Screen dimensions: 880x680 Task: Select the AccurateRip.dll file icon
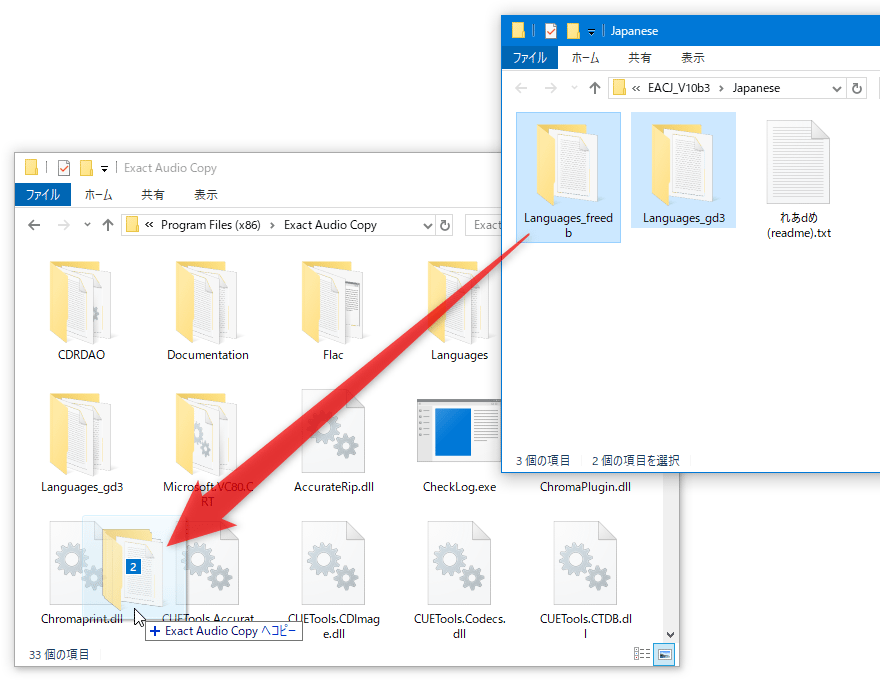[333, 432]
